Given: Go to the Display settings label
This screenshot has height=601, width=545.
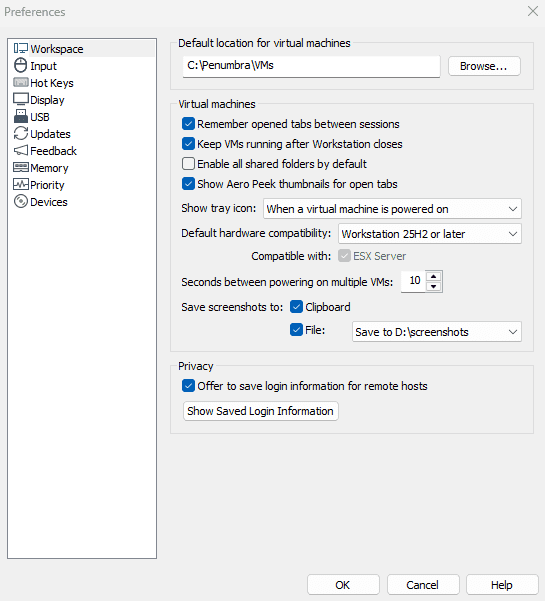Looking at the screenshot, I should tap(47, 100).
